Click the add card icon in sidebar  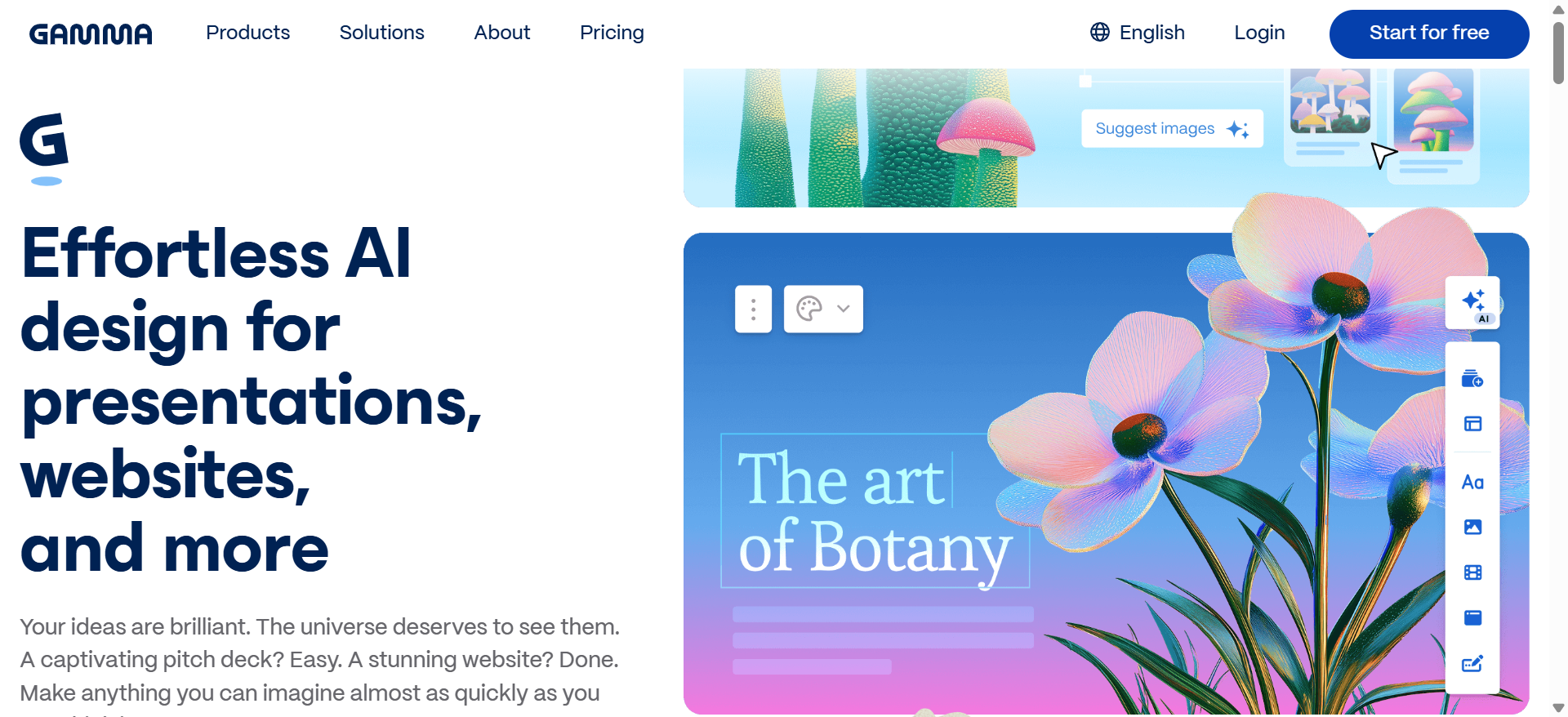point(1472,378)
